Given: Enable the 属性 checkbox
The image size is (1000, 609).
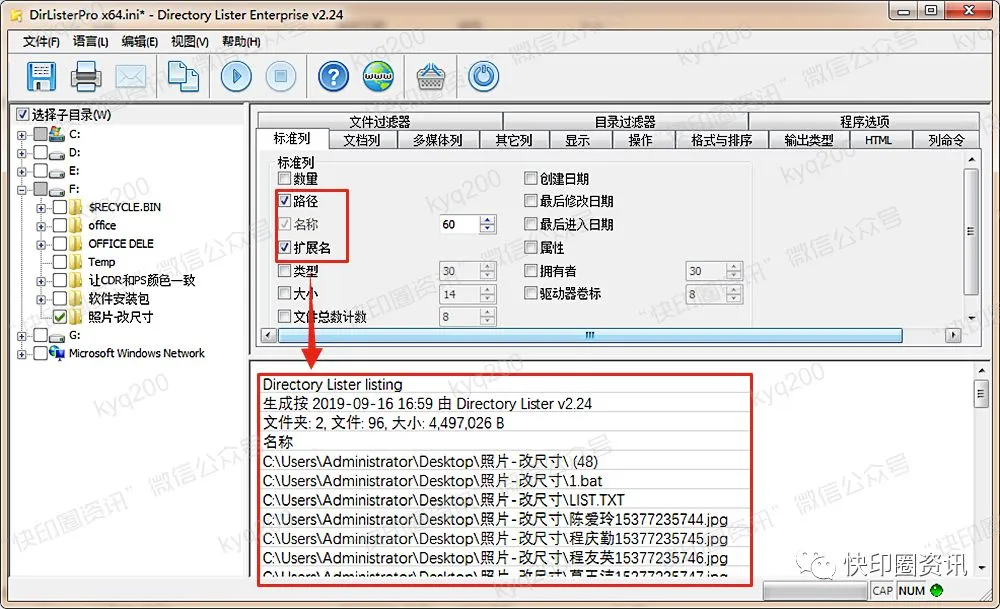Looking at the screenshot, I should pyautogui.click(x=531, y=247).
